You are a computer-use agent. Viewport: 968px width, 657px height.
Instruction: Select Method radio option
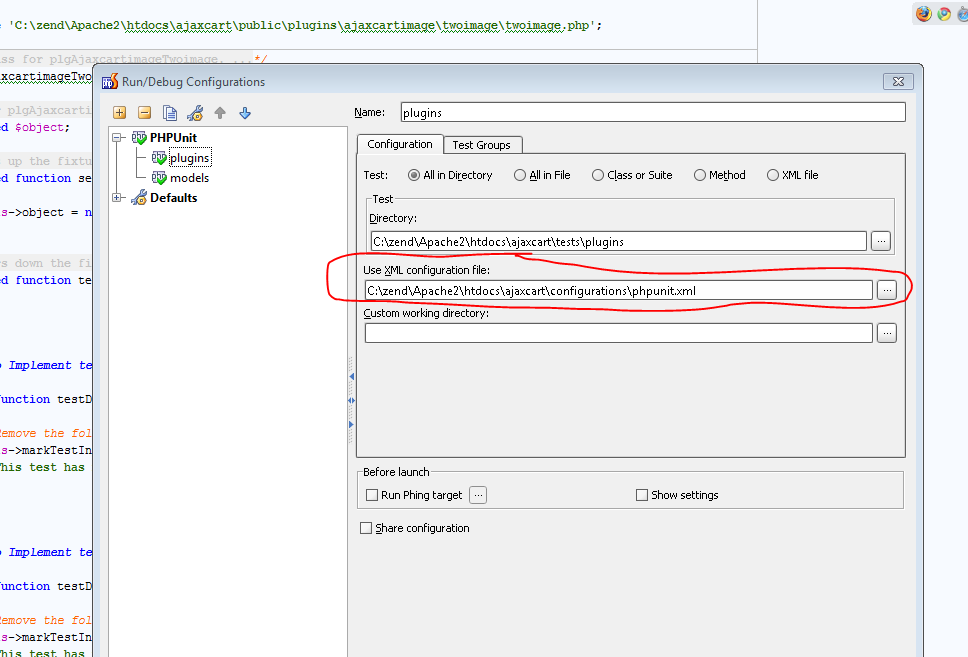coord(699,175)
